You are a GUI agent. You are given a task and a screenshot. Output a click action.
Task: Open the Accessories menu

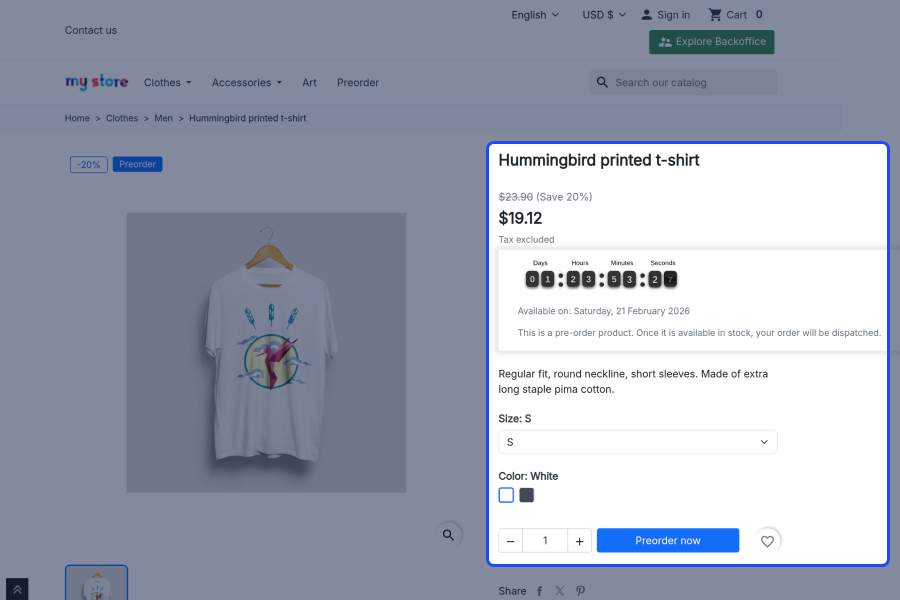pyautogui.click(x=246, y=83)
